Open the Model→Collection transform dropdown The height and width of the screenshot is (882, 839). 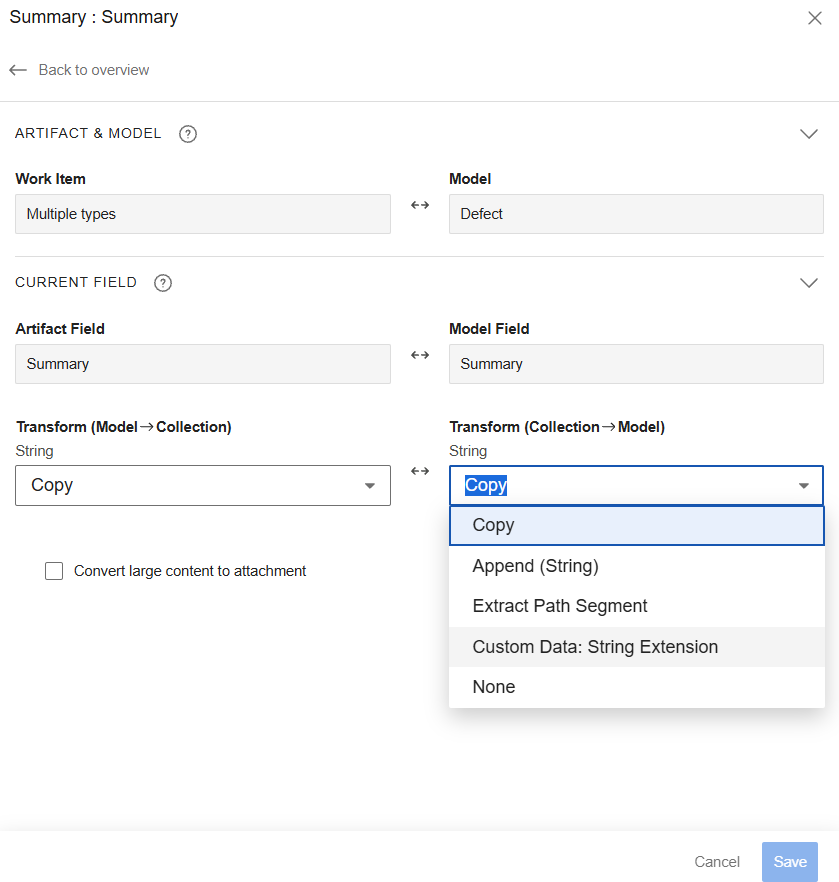point(202,486)
